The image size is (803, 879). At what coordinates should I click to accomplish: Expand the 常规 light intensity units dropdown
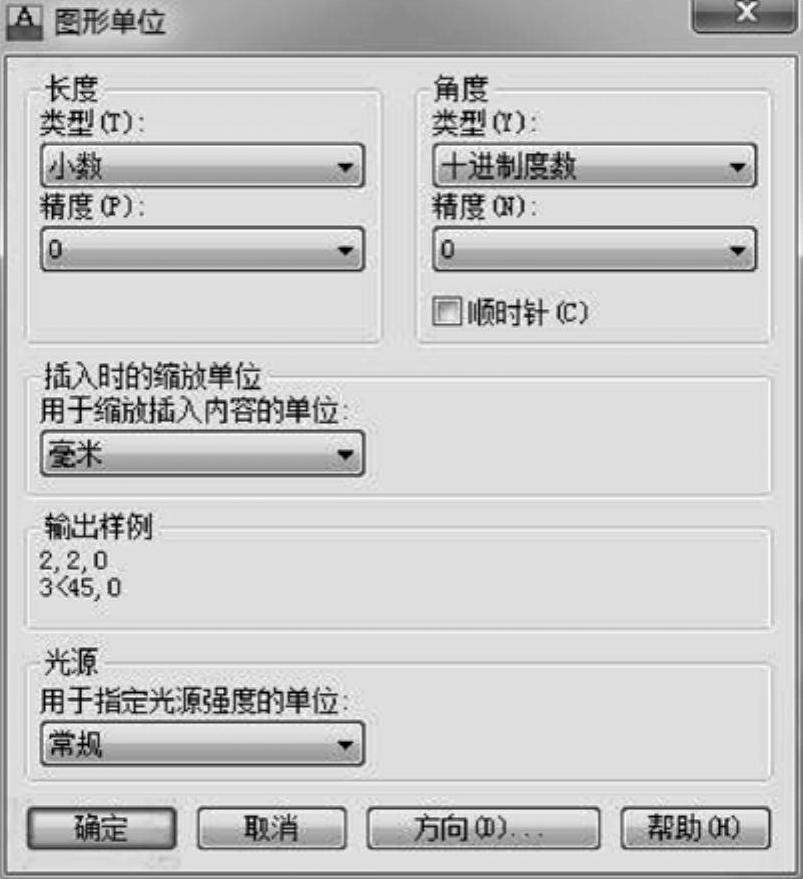click(x=202, y=744)
